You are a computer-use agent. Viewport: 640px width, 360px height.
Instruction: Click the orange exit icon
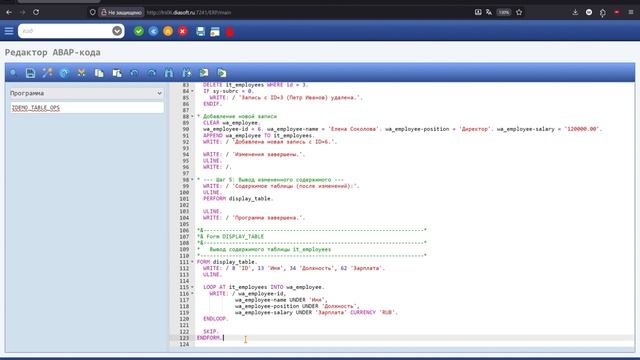[168, 31]
